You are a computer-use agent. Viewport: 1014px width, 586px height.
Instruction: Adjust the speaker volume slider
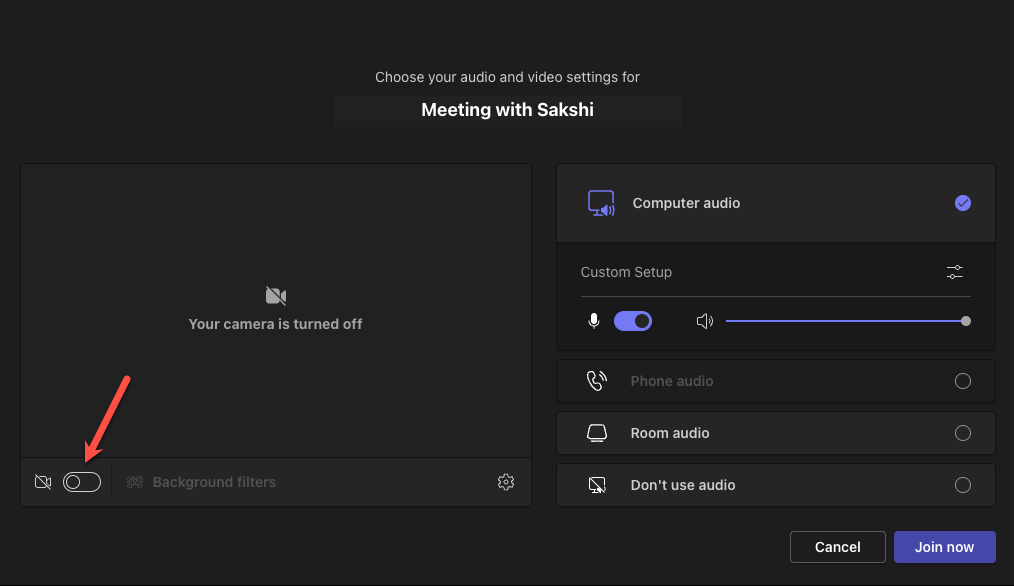(966, 320)
